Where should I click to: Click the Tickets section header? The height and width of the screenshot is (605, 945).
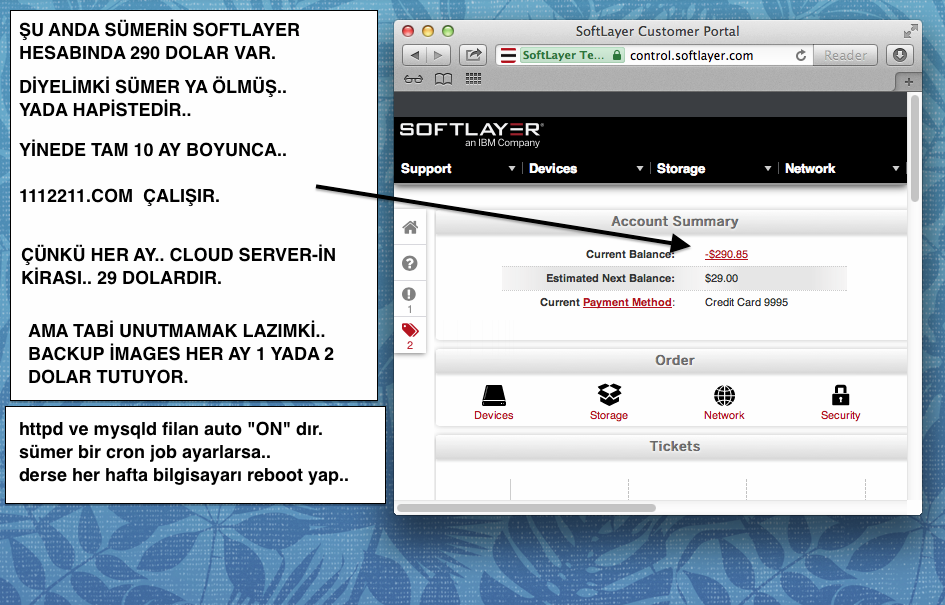pyautogui.click(x=674, y=447)
